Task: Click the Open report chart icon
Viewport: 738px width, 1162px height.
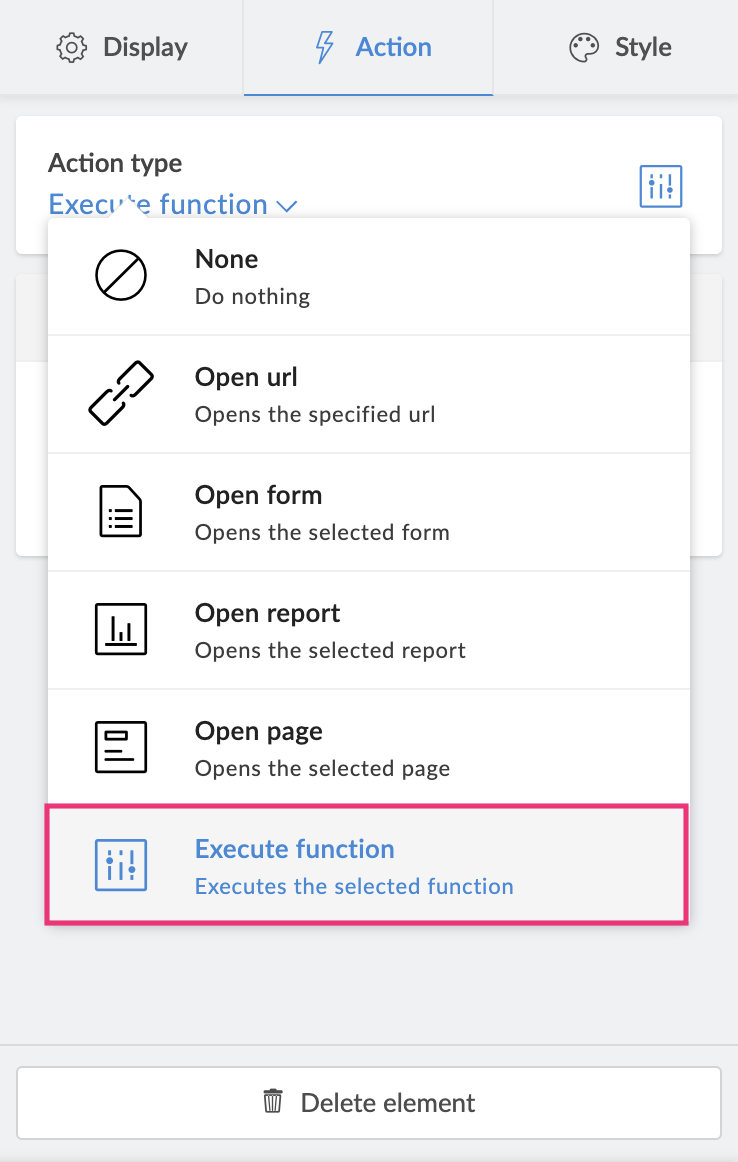Action: 121,630
